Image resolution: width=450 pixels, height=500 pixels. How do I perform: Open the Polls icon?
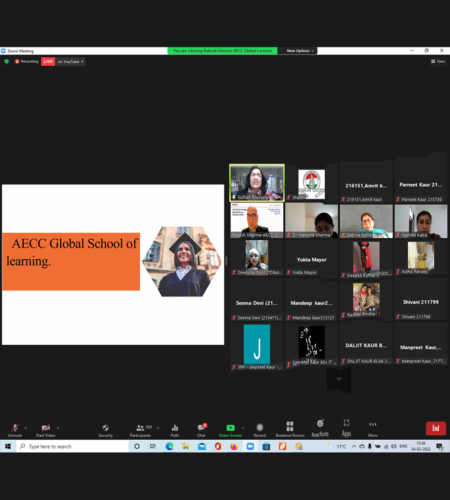[175, 430]
